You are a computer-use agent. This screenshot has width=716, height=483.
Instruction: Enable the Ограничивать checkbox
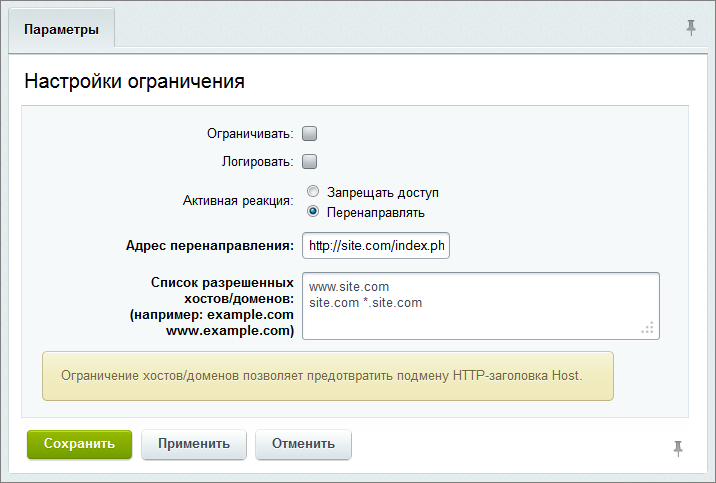[310, 133]
